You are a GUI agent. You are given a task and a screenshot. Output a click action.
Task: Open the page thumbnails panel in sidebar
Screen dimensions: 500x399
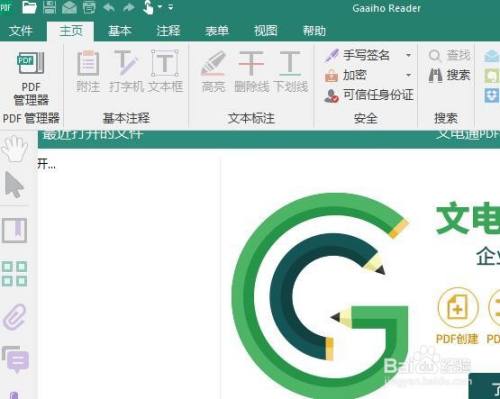tap(14, 274)
